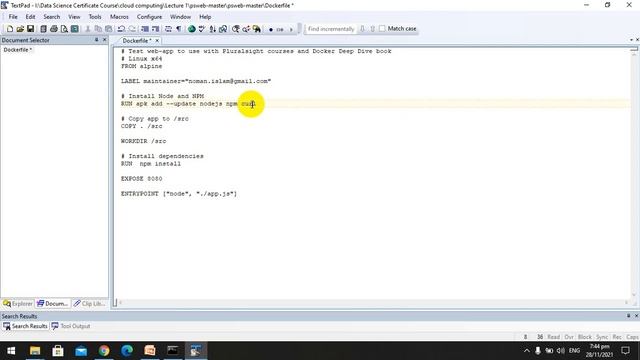Switch to the Document Selector bottom tab
The width and height of the screenshot is (640, 360).
tap(53, 304)
